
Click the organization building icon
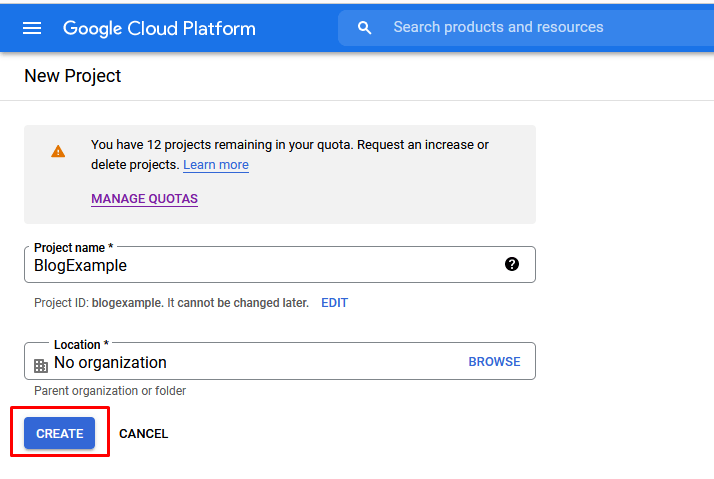pyautogui.click(x=41, y=365)
